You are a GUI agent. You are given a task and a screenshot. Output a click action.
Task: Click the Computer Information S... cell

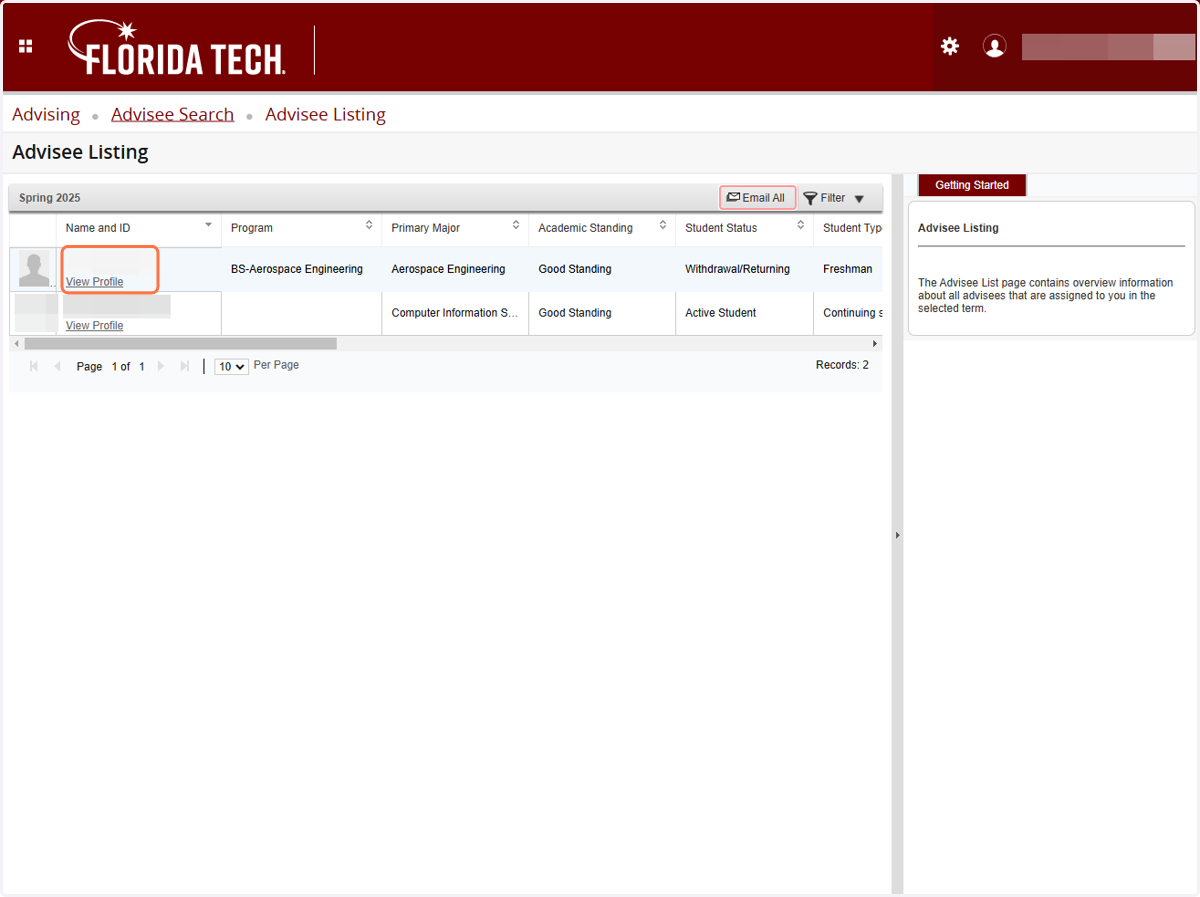455,313
